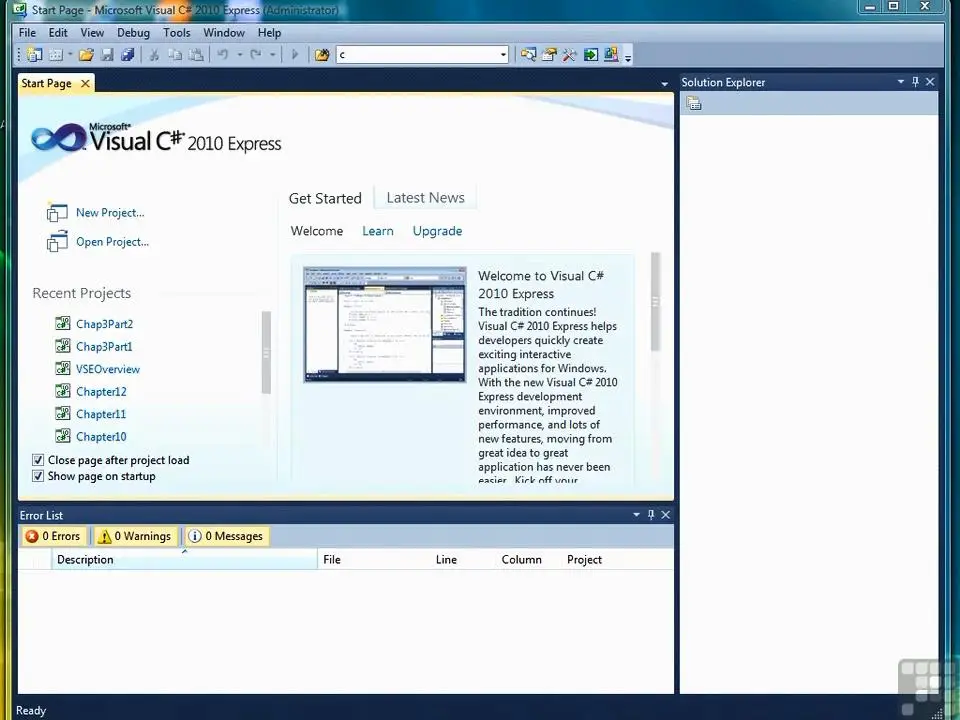The width and height of the screenshot is (960, 720).
Task: Click the New Project toolbar icon
Action: pyautogui.click(x=34, y=55)
